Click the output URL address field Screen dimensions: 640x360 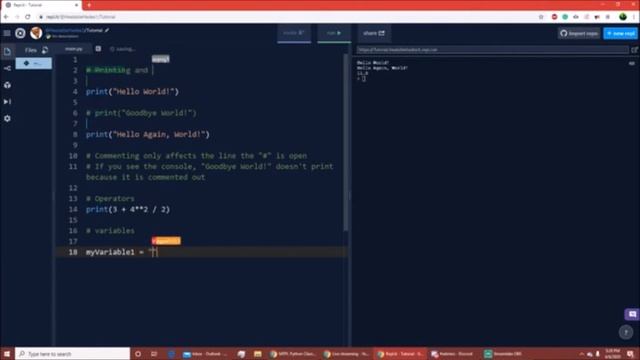[492, 50]
